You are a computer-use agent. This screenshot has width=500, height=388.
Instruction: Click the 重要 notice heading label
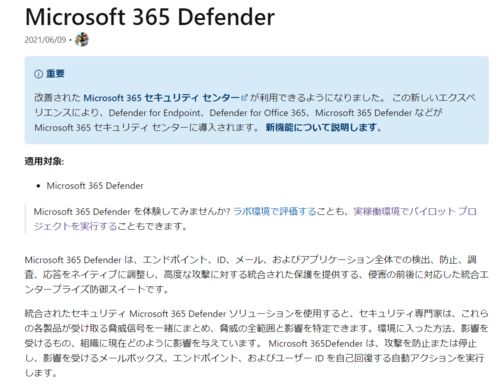[55, 74]
